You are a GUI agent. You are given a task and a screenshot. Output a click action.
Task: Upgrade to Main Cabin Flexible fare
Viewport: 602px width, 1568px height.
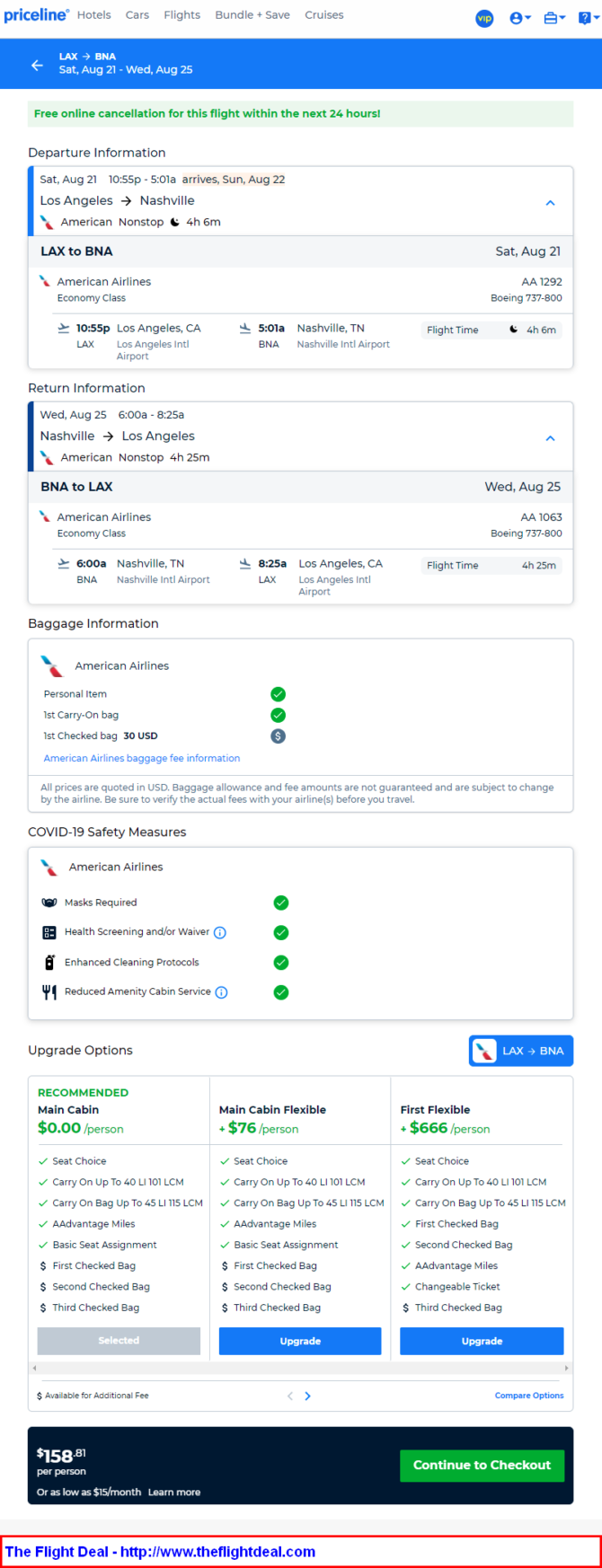pos(300,1341)
